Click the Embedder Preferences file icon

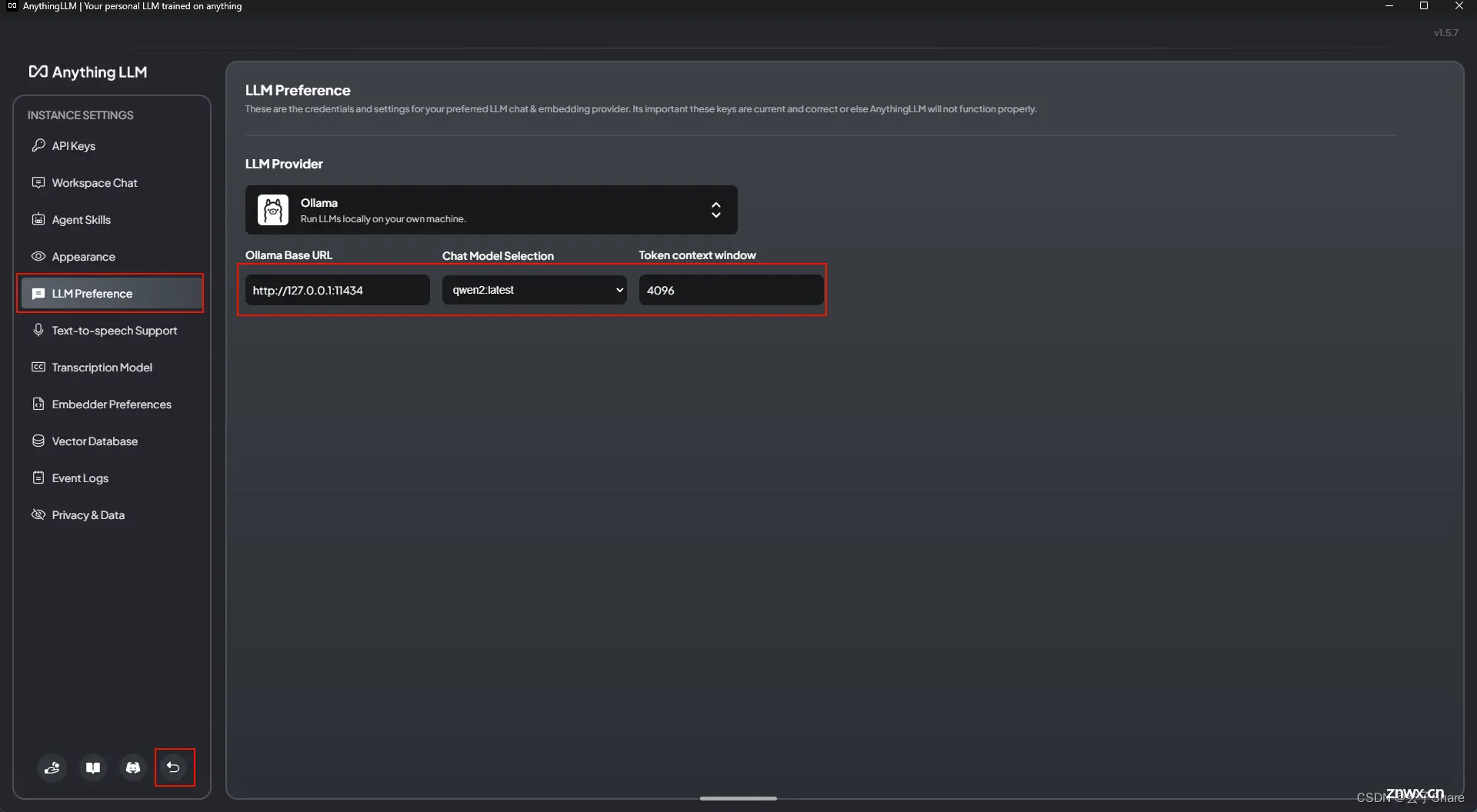[38, 404]
